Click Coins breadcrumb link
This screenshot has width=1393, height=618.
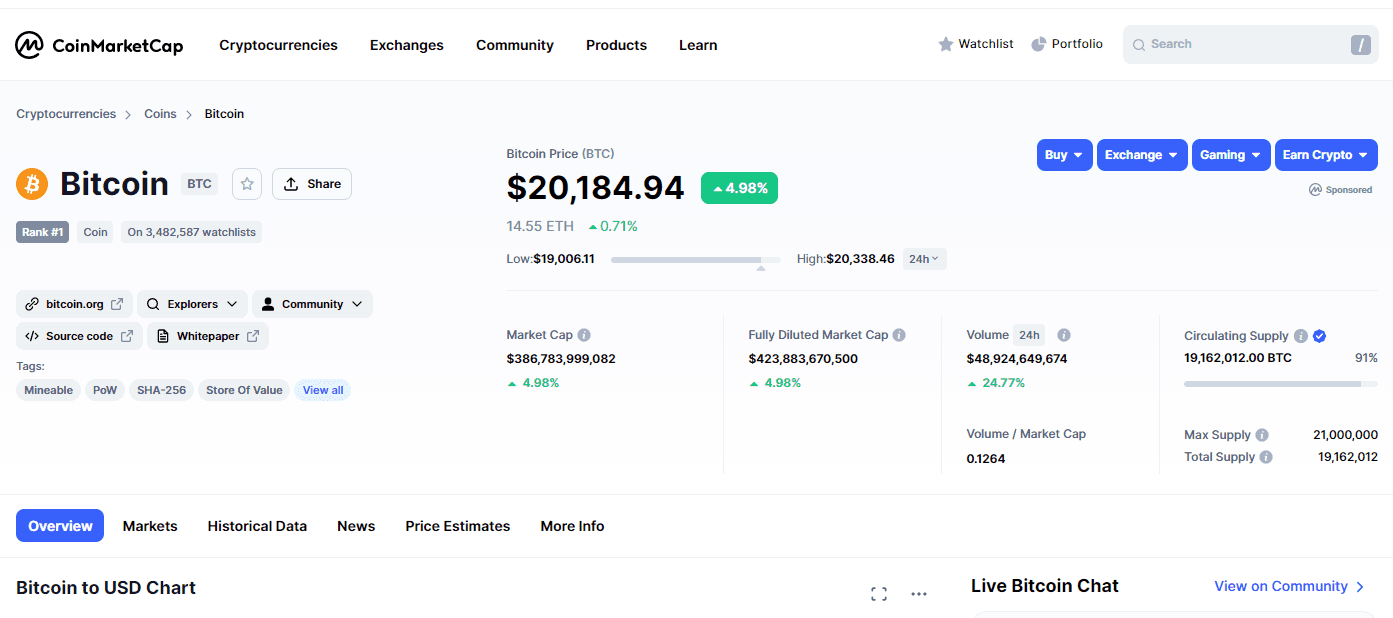[160, 114]
